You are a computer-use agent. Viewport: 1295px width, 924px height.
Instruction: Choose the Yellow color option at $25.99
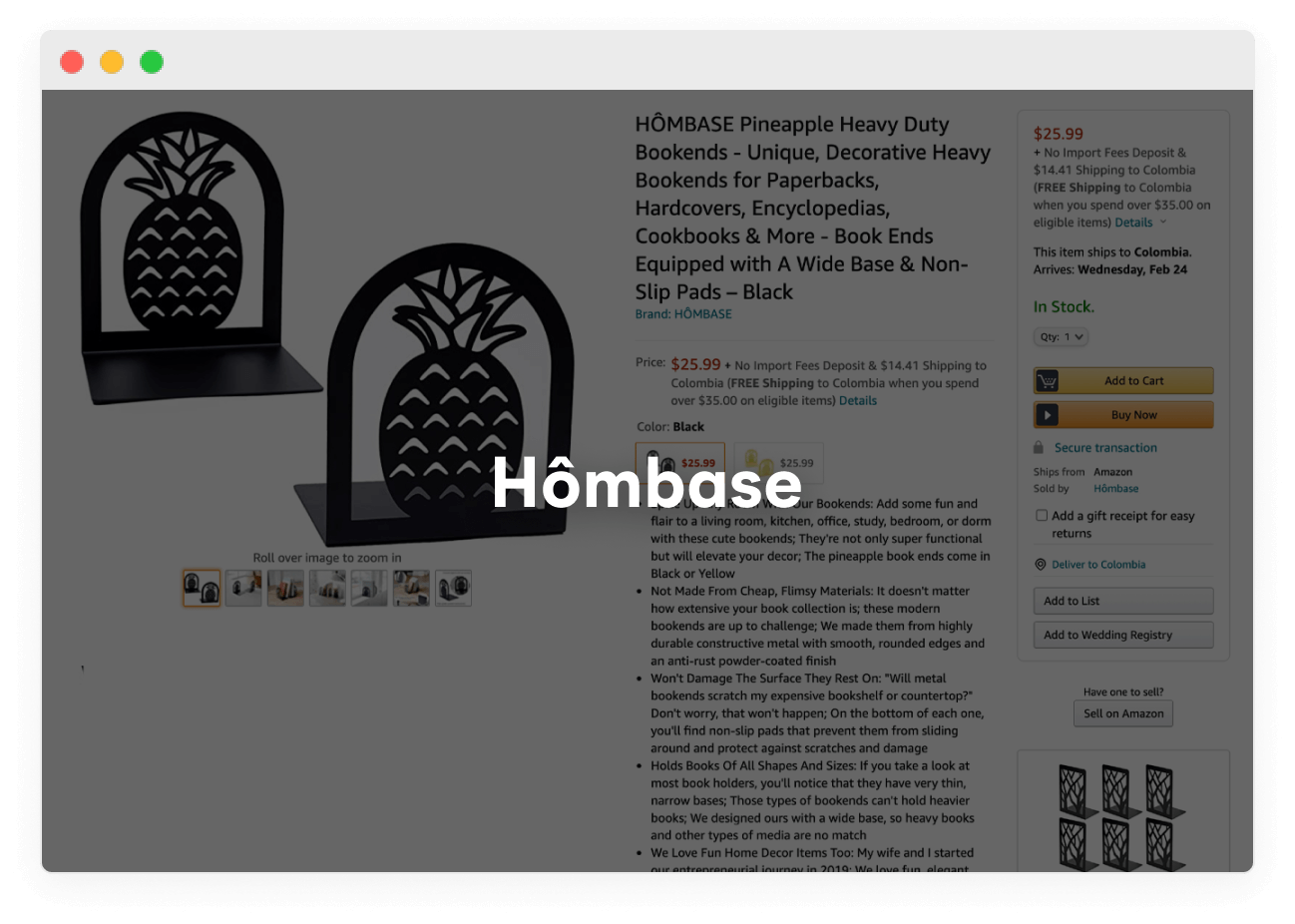point(779,462)
